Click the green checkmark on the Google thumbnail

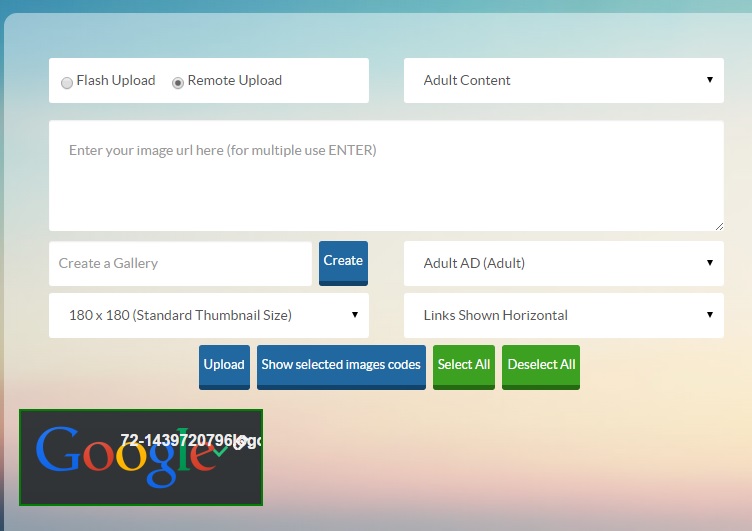(x=221, y=452)
